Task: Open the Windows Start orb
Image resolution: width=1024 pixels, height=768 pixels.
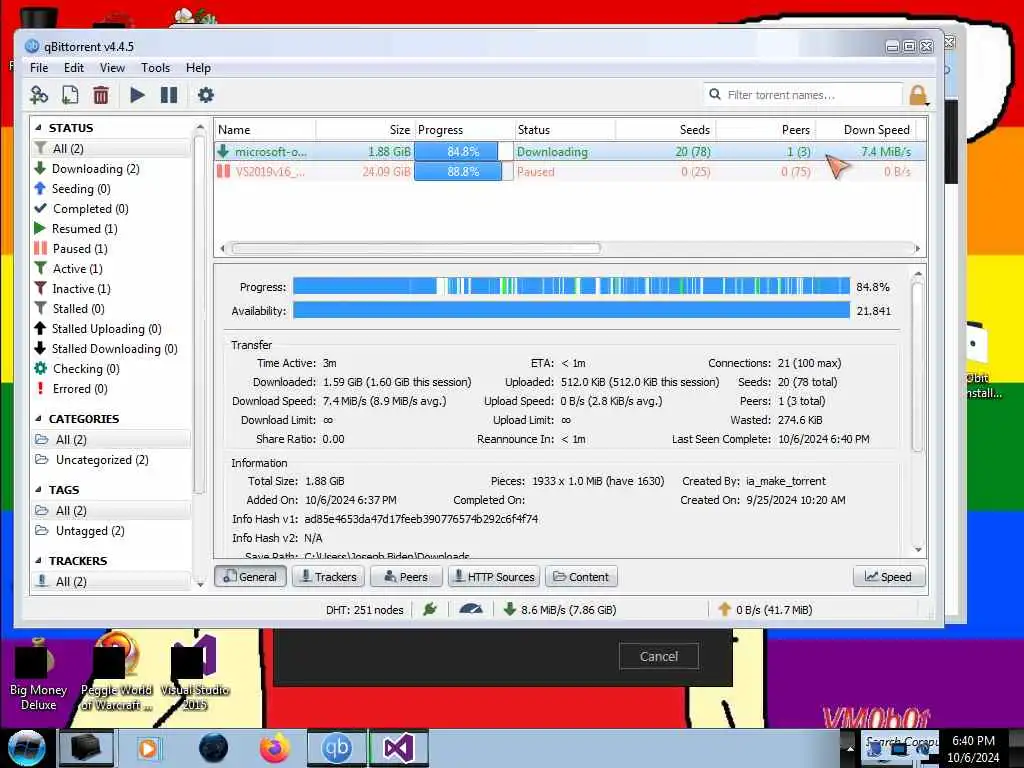Action: pos(26,748)
